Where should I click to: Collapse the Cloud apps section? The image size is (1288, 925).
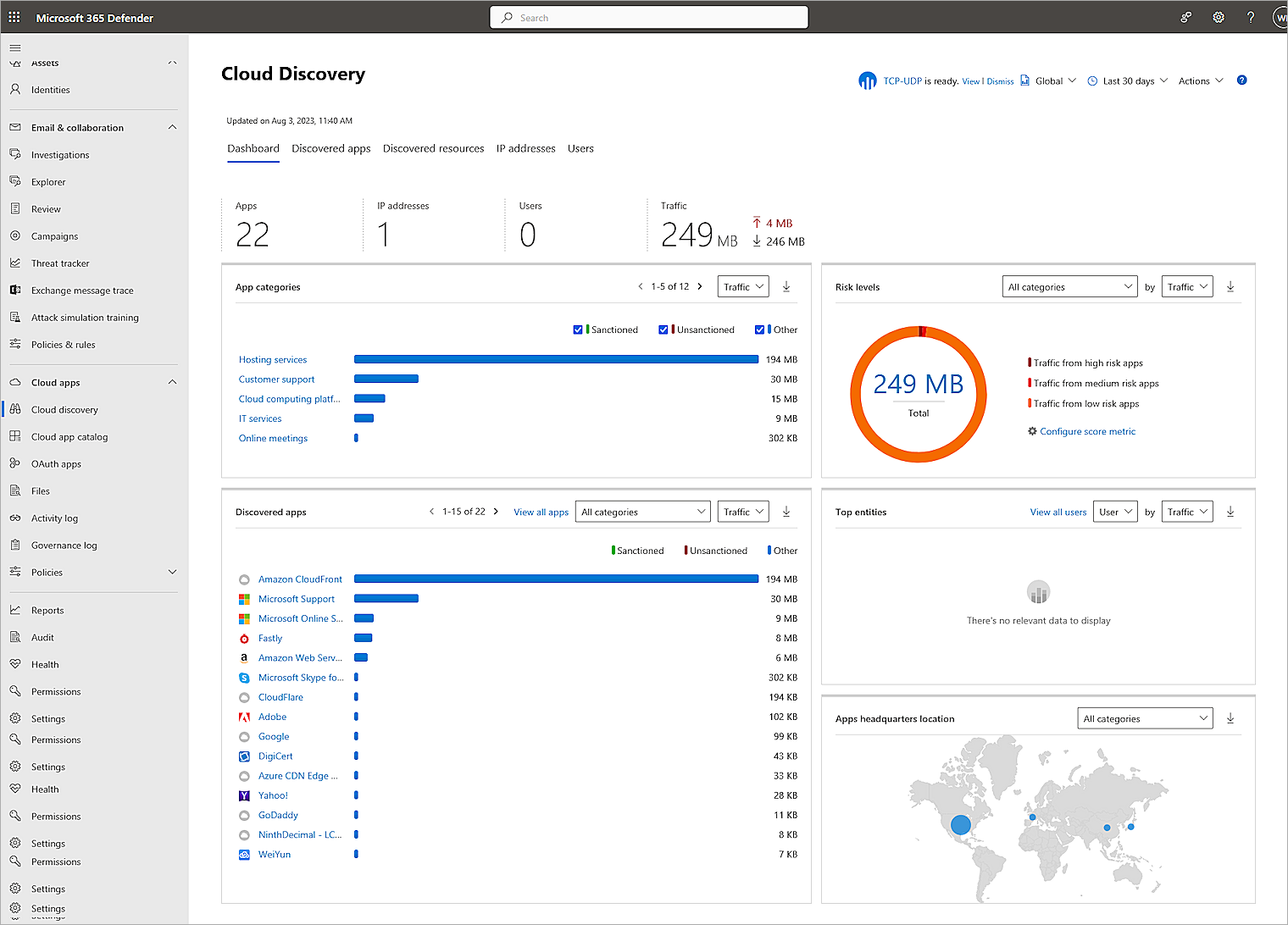click(172, 382)
